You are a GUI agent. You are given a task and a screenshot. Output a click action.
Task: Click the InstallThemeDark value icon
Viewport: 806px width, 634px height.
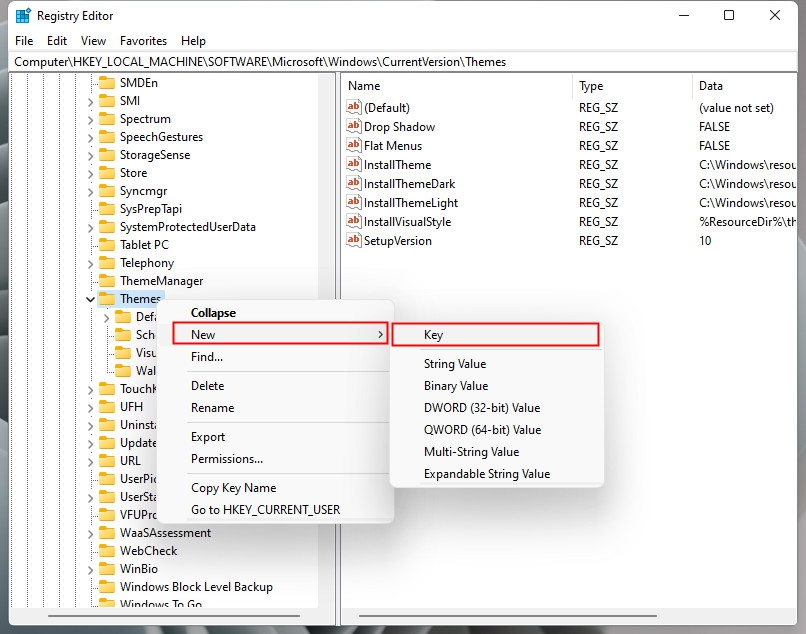click(x=353, y=183)
